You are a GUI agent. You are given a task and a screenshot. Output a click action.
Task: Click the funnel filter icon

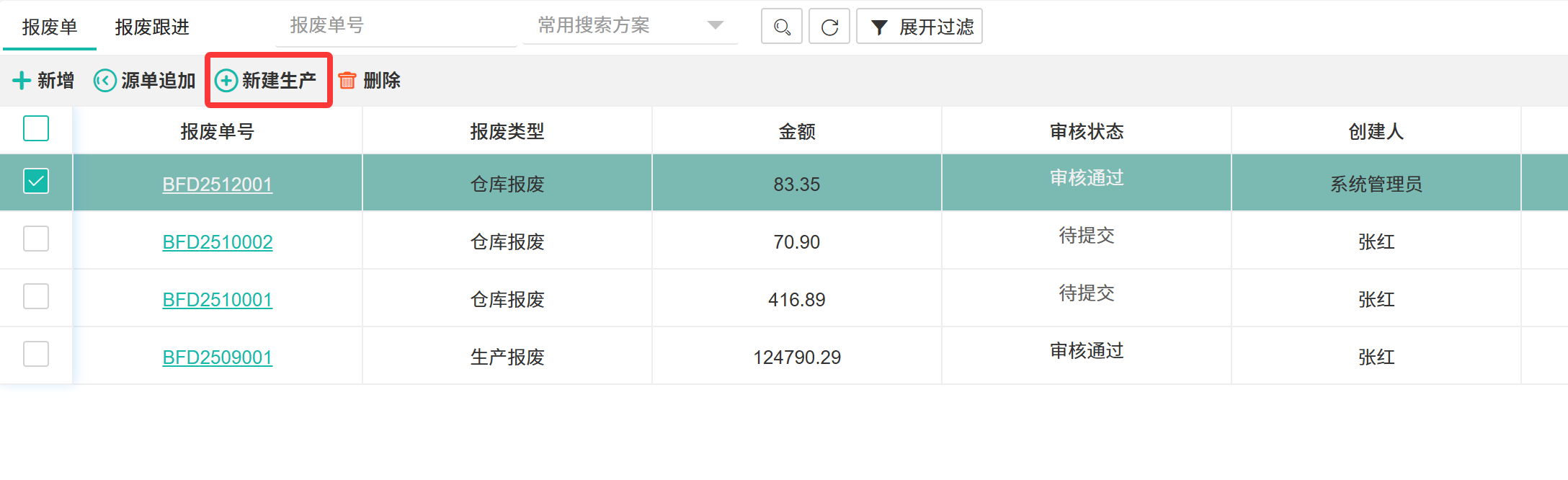[x=879, y=27]
